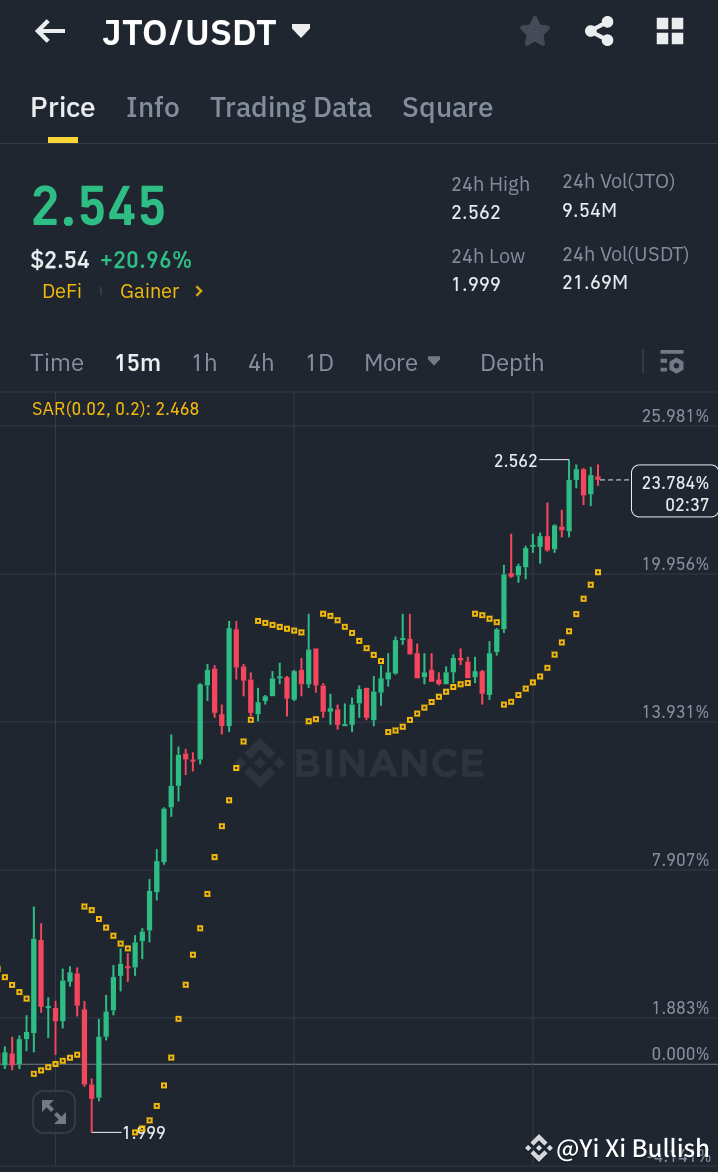Open the Square tab

pyautogui.click(x=447, y=107)
